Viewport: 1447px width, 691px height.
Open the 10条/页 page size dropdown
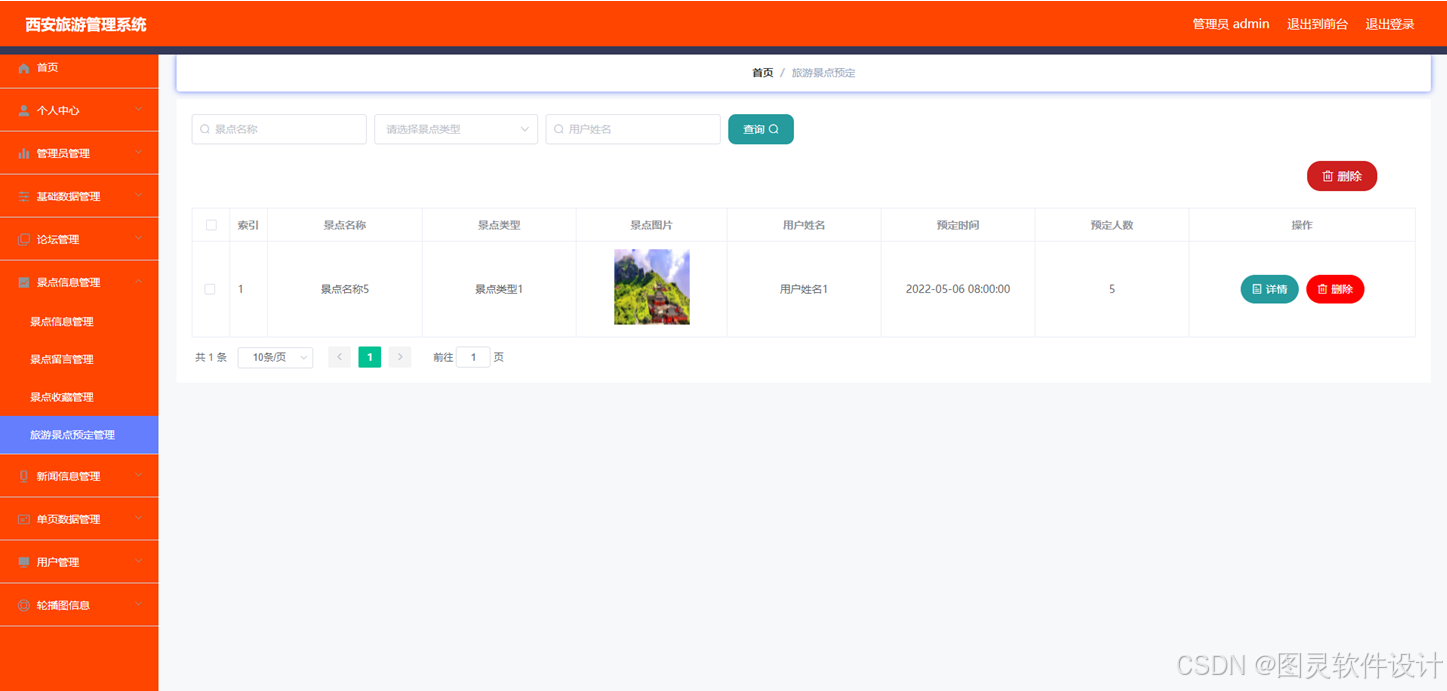(x=275, y=357)
